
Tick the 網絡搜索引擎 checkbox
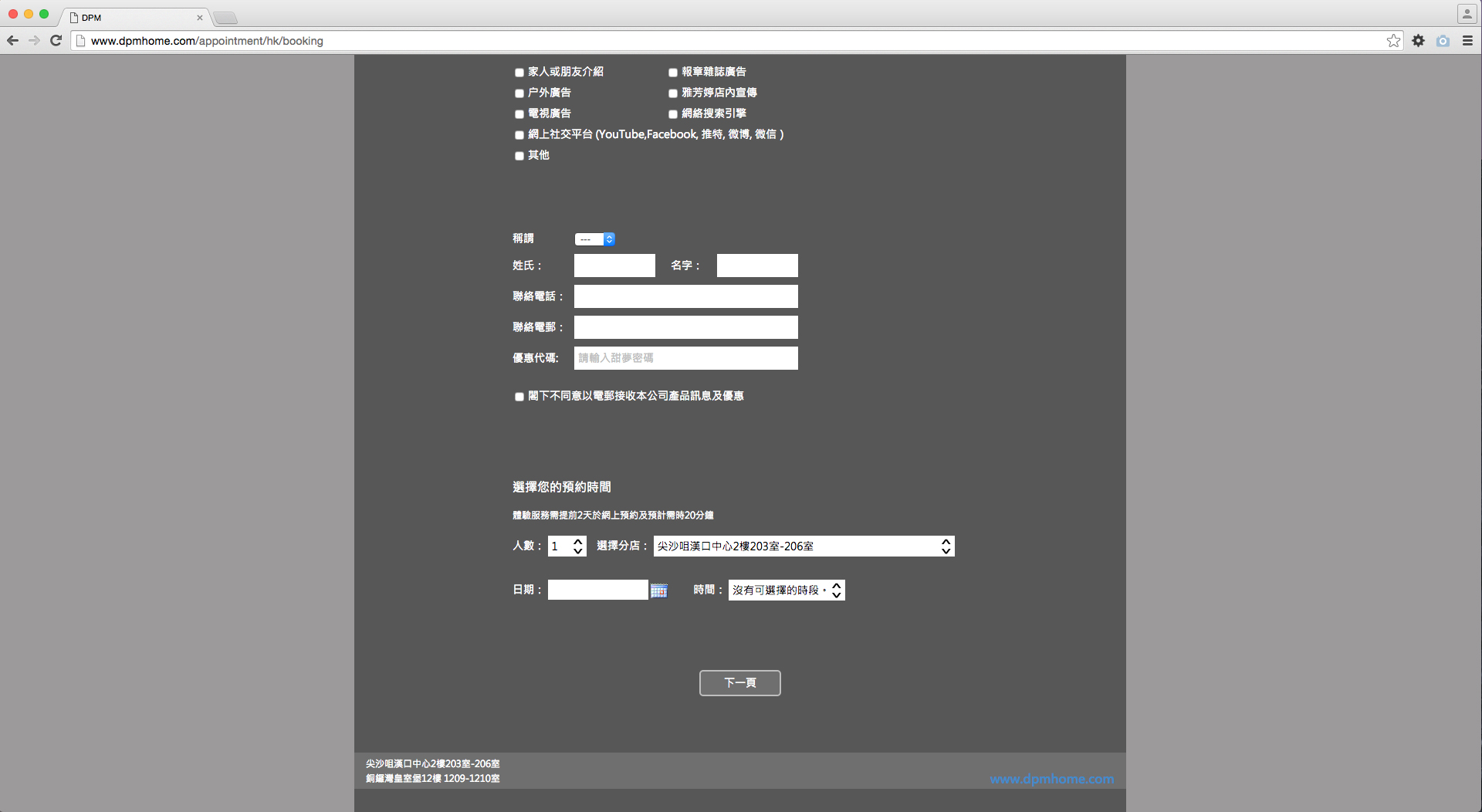click(x=673, y=114)
